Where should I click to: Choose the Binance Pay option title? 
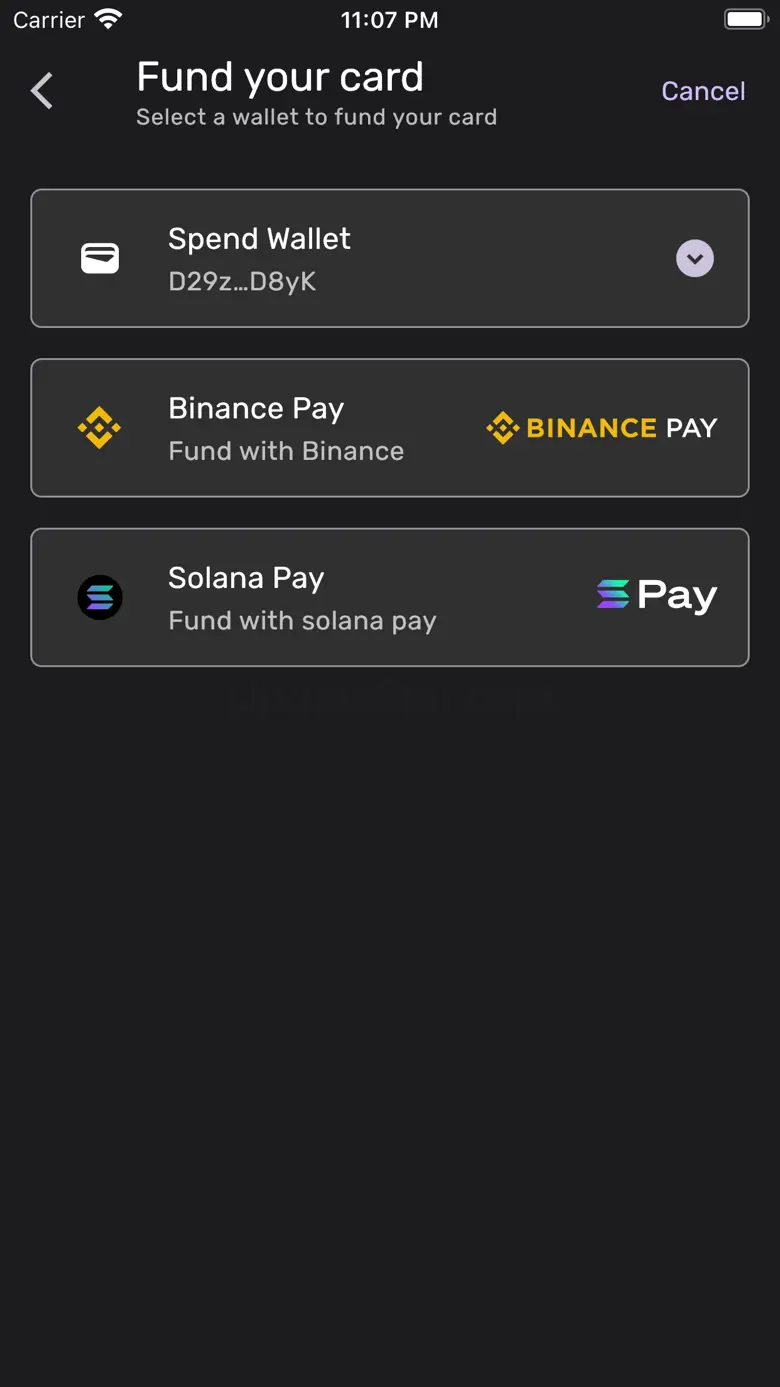point(256,408)
